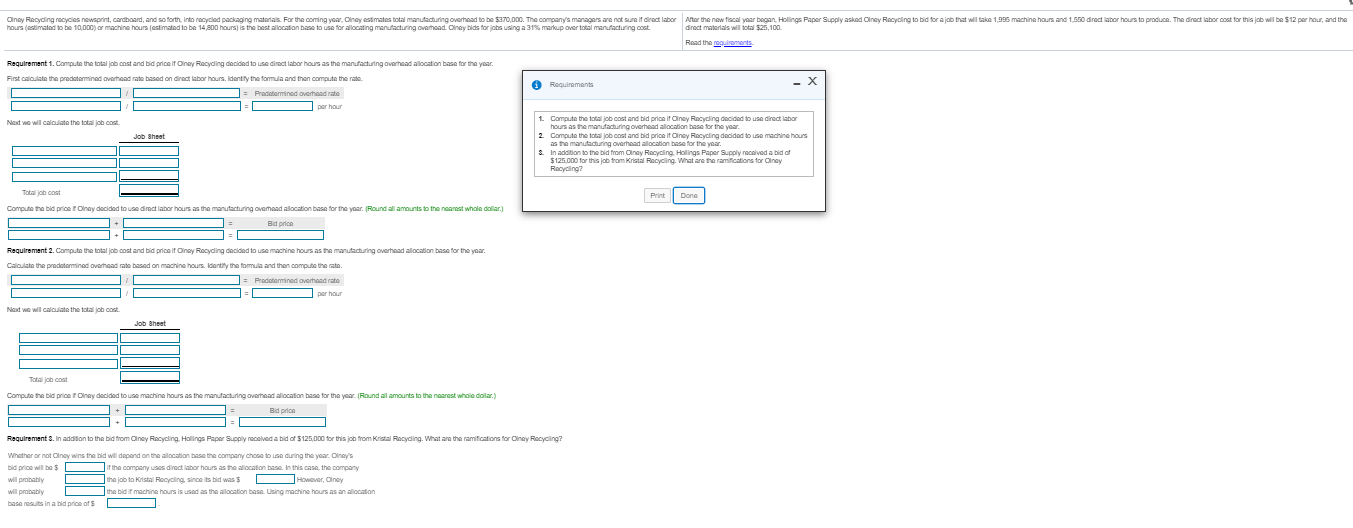Click 'Bid price' label in Requirement 2 formula
1353x528 pixels.
coord(282,410)
